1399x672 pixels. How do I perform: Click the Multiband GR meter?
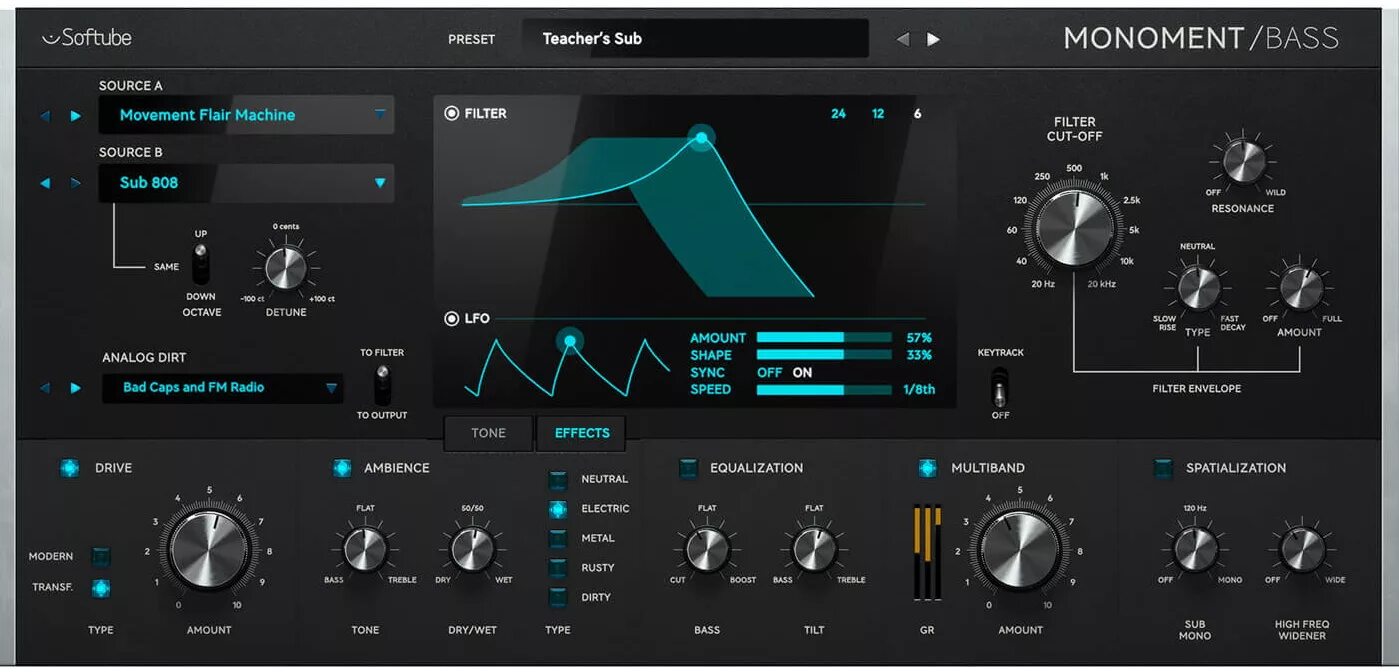pos(927,554)
